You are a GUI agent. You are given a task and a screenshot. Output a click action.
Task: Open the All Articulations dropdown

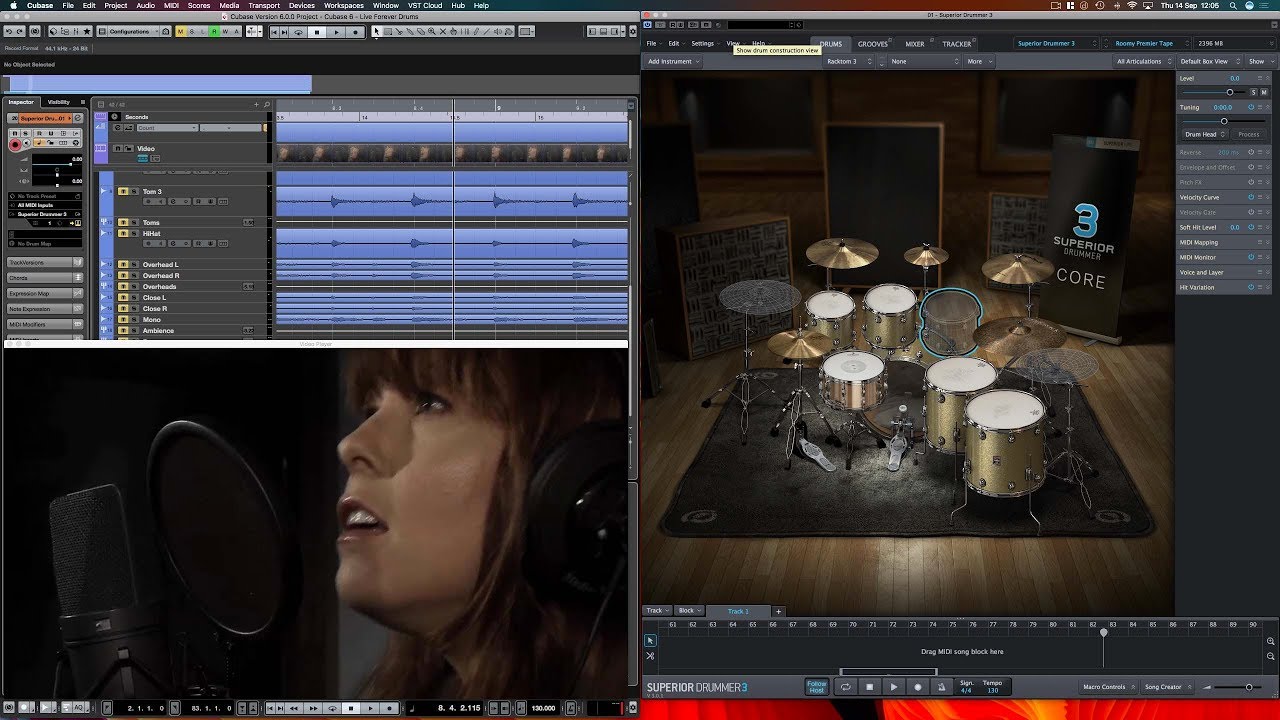point(1143,61)
